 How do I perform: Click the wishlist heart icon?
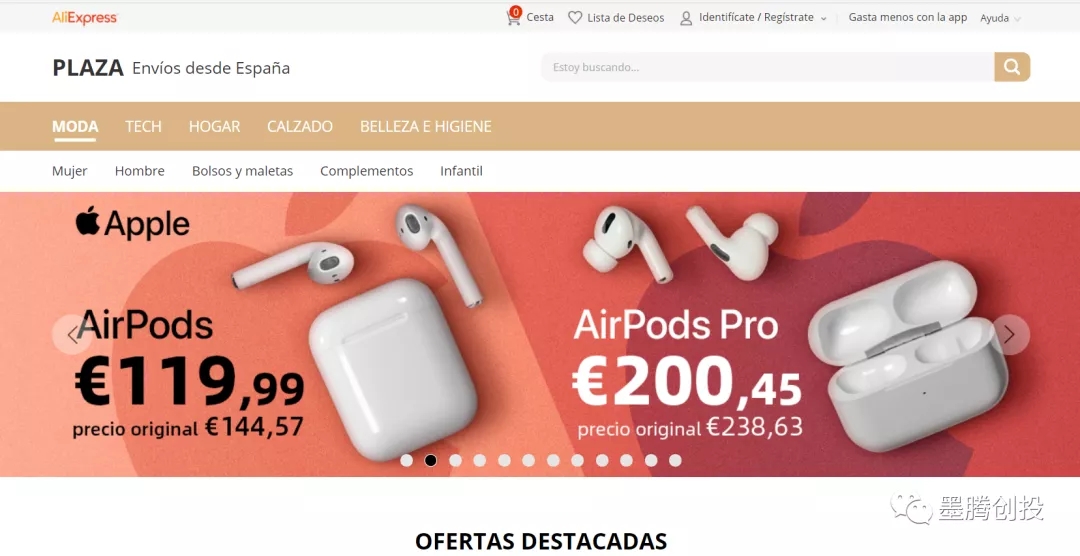tap(575, 18)
